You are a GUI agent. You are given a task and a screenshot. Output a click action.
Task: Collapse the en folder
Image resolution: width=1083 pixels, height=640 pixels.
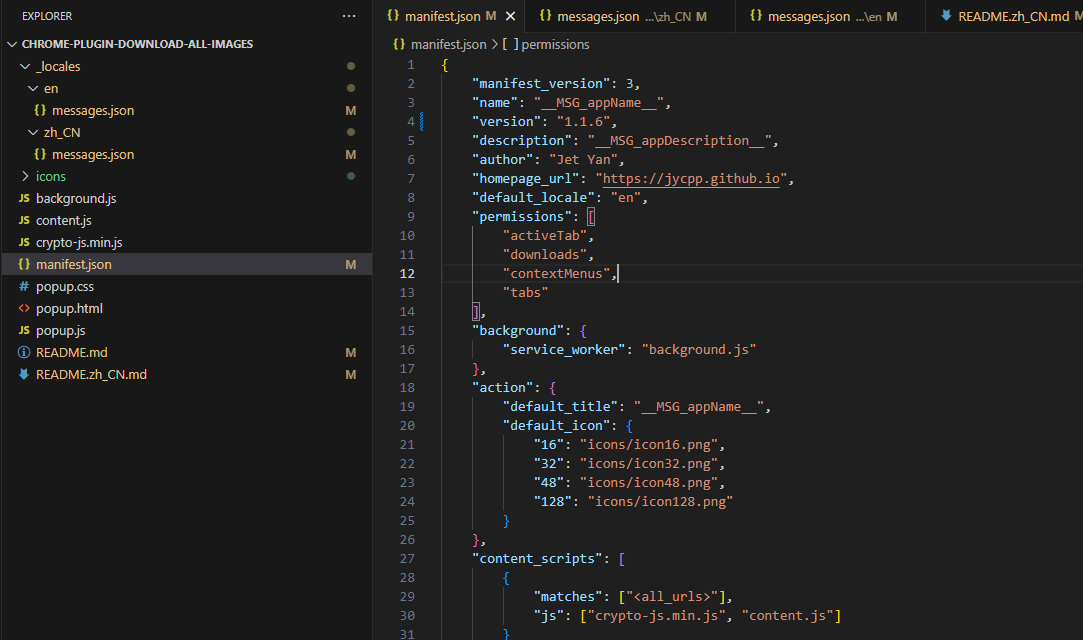(x=33, y=88)
